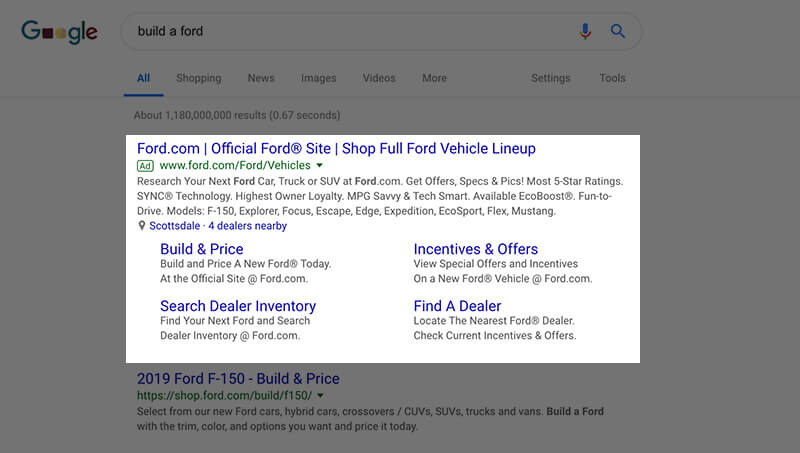The height and width of the screenshot is (453, 800).
Task: Click 'Research Your Next Ford Car' description line
Action: [x=380, y=181]
